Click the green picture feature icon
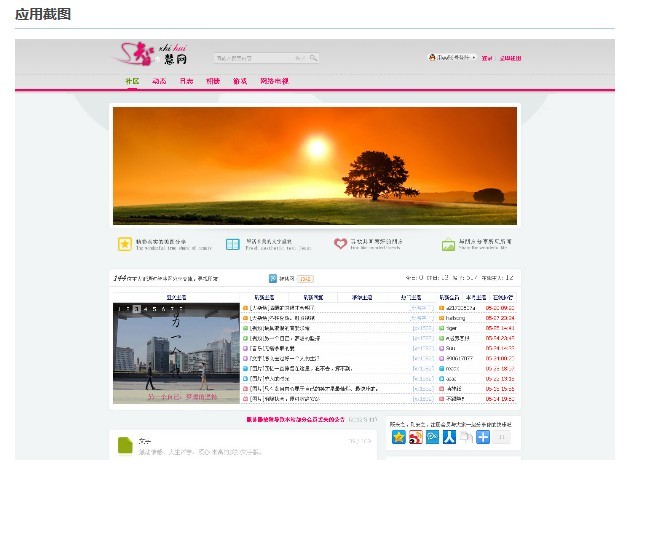The height and width of the screenshot is (533, 648). click(448, 245)
